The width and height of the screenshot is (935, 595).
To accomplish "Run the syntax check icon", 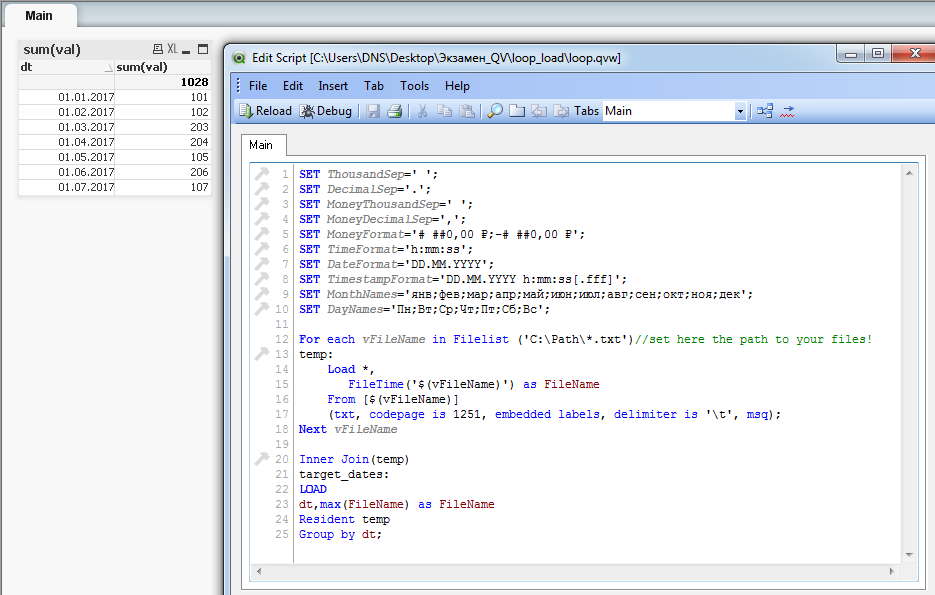I will click(788, 111).
